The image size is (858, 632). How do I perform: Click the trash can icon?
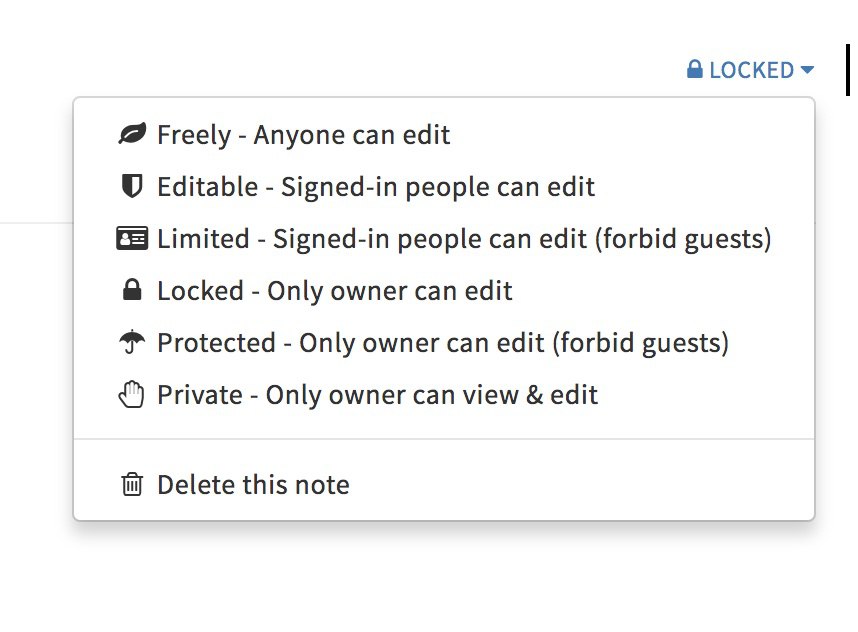[132, 485]
